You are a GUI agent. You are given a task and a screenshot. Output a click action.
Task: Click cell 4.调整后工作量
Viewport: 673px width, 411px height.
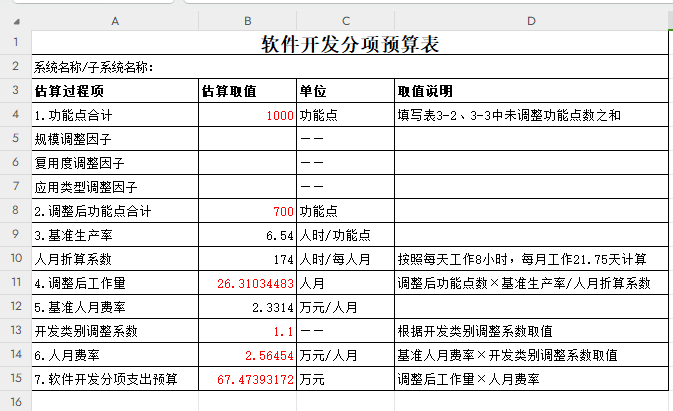click(x=115, y=283)
